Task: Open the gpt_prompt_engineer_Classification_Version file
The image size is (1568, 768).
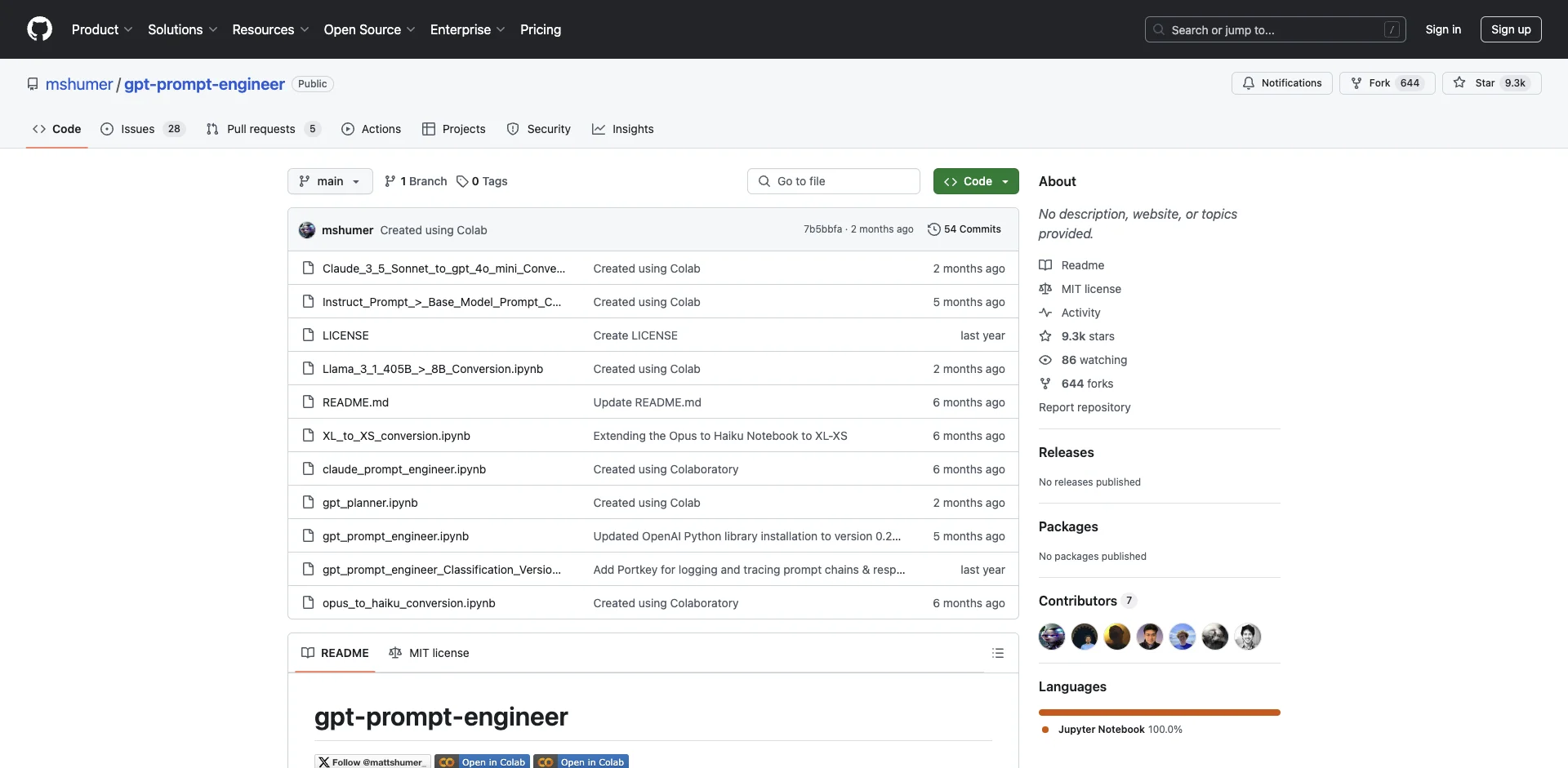Action: (x=442, y=570)
